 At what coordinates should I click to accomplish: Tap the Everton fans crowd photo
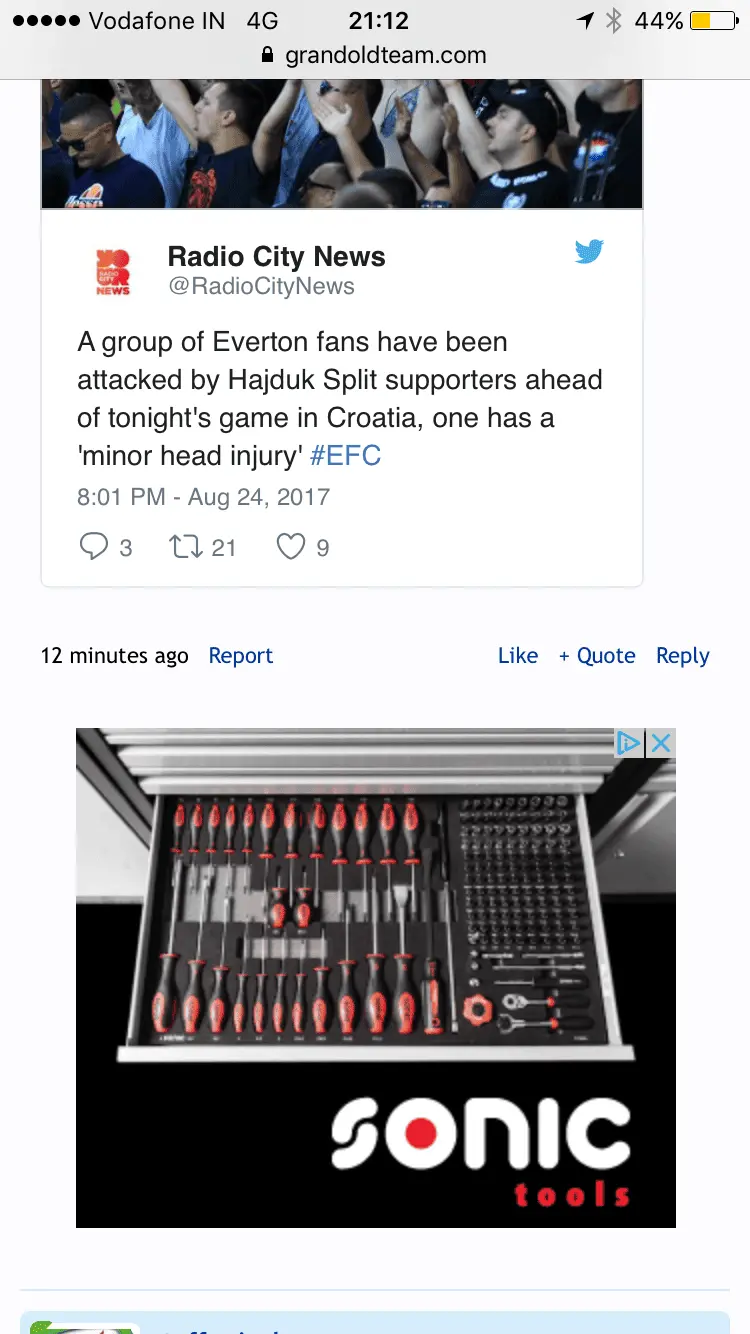341,143
